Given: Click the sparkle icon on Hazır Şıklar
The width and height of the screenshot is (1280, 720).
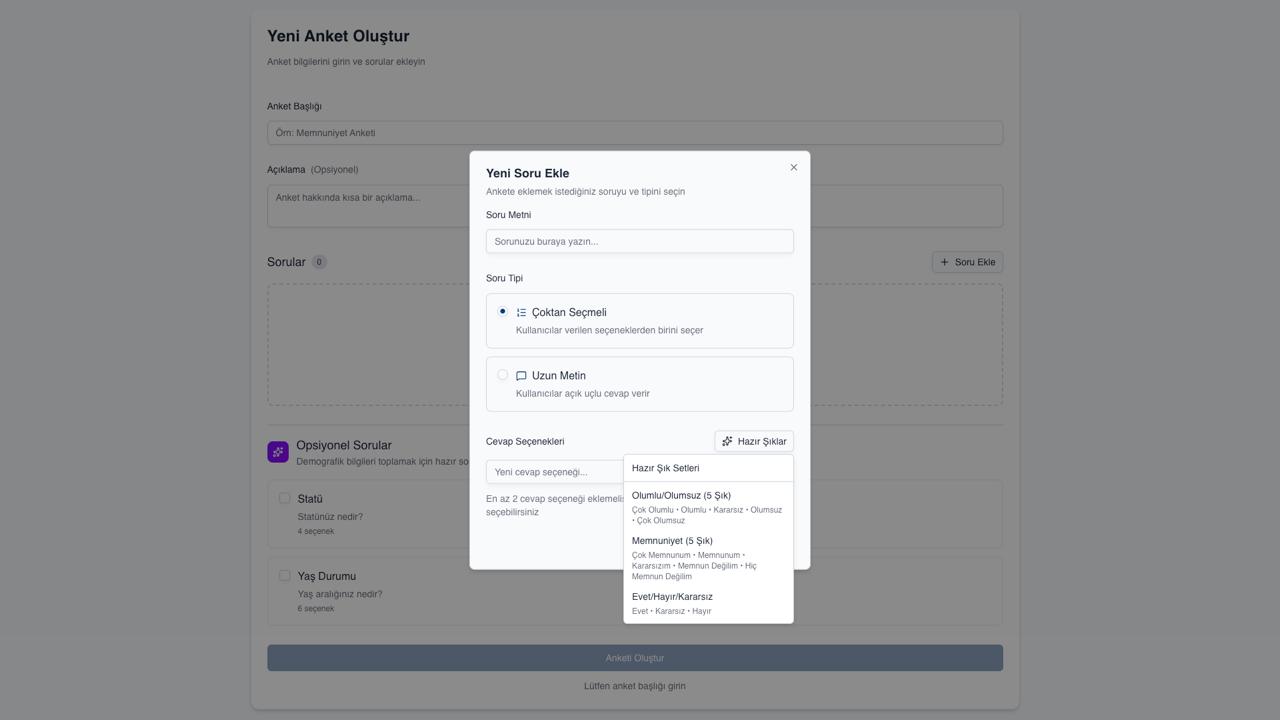Looking at the screenshot, I should click(727, 441).
